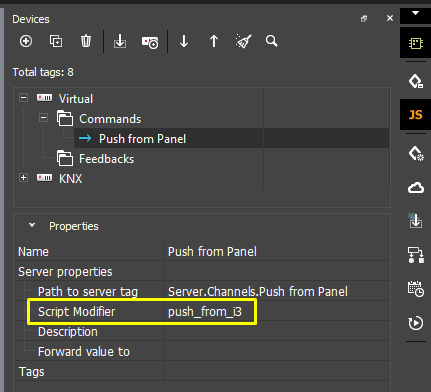Click the Properties section header
This screenshot has height=392, width=431.
74,226
